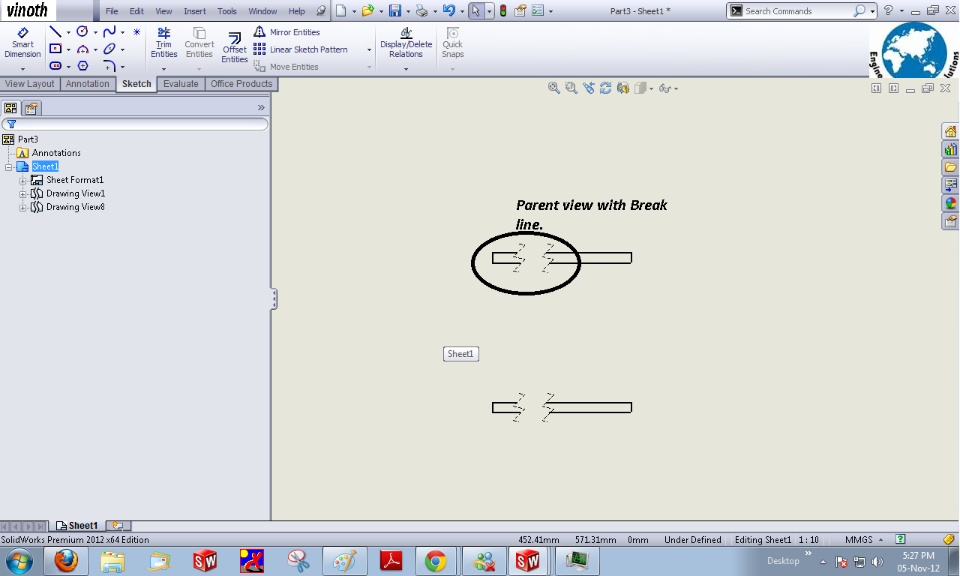
Task: Switch to the View Layout tab
Action: pos(29,84)
